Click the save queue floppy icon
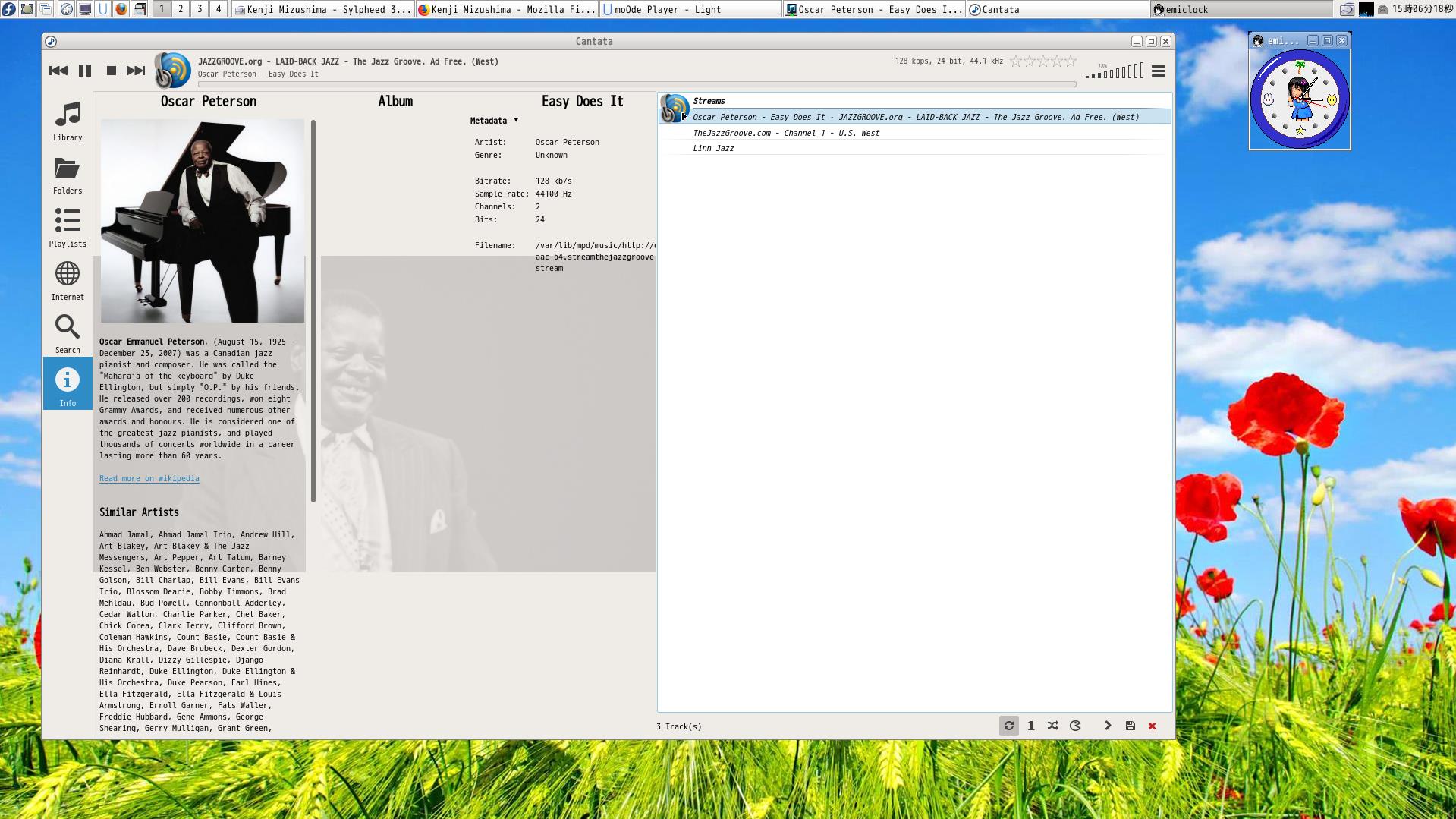This screenshot has height=819, width=1456. coord(1130,726)
